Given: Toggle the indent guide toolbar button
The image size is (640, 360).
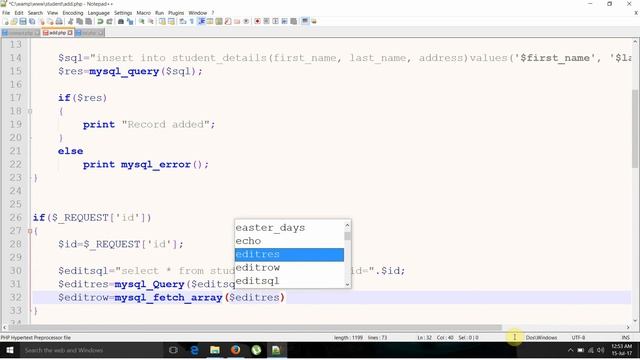Looking at the screenshot, I should coord(201,21).
